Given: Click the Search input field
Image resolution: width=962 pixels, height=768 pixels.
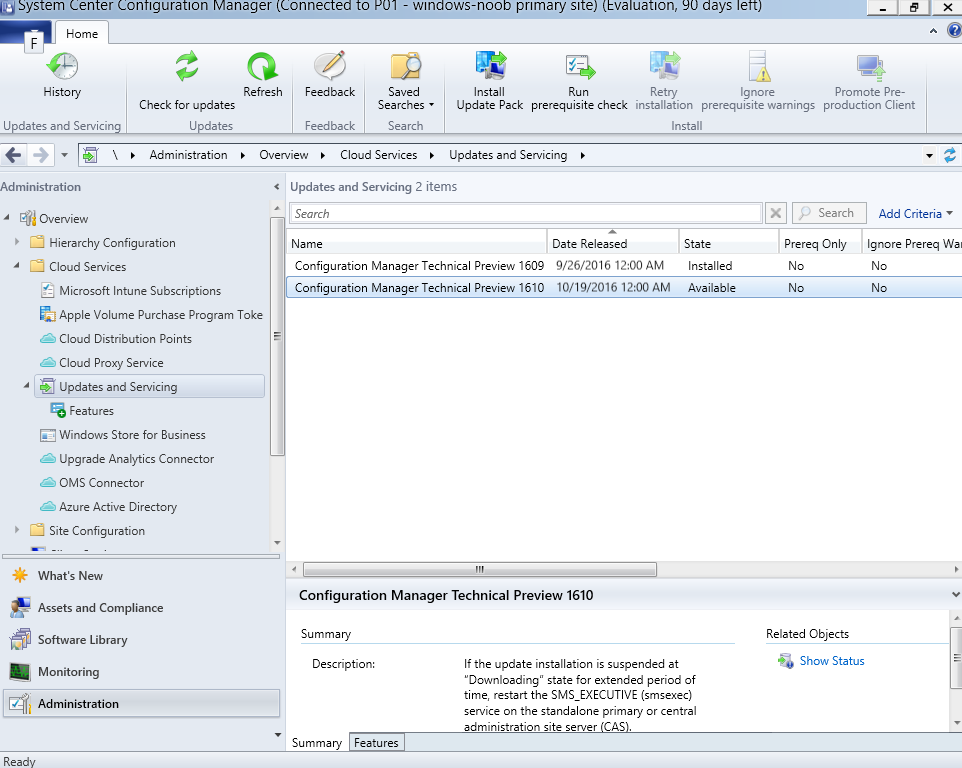Looking at the screenshot, I should pyautogui.click(x=525, y=213).
